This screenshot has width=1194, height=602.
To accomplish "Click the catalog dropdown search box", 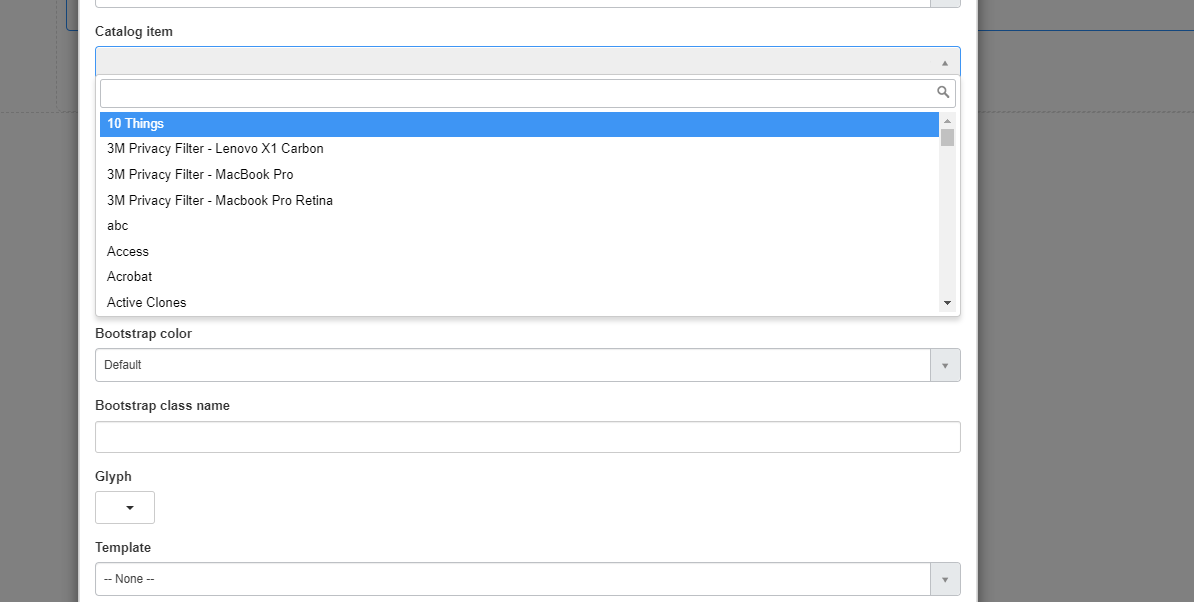I will point(500,91).
